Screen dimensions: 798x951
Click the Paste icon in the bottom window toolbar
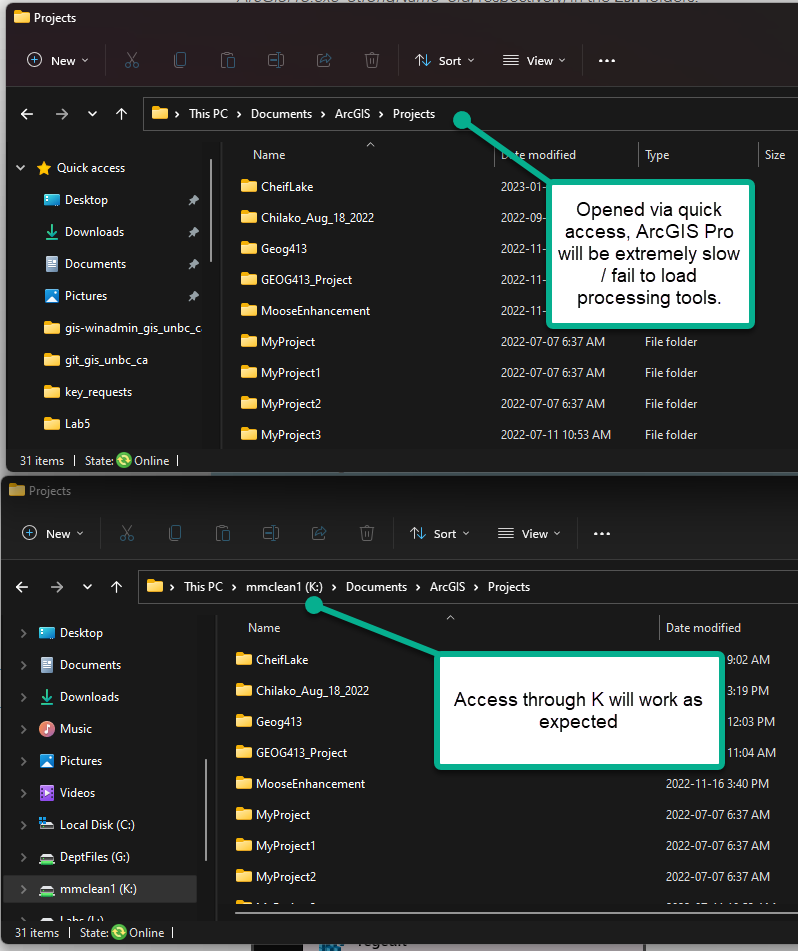pos(223,533)
